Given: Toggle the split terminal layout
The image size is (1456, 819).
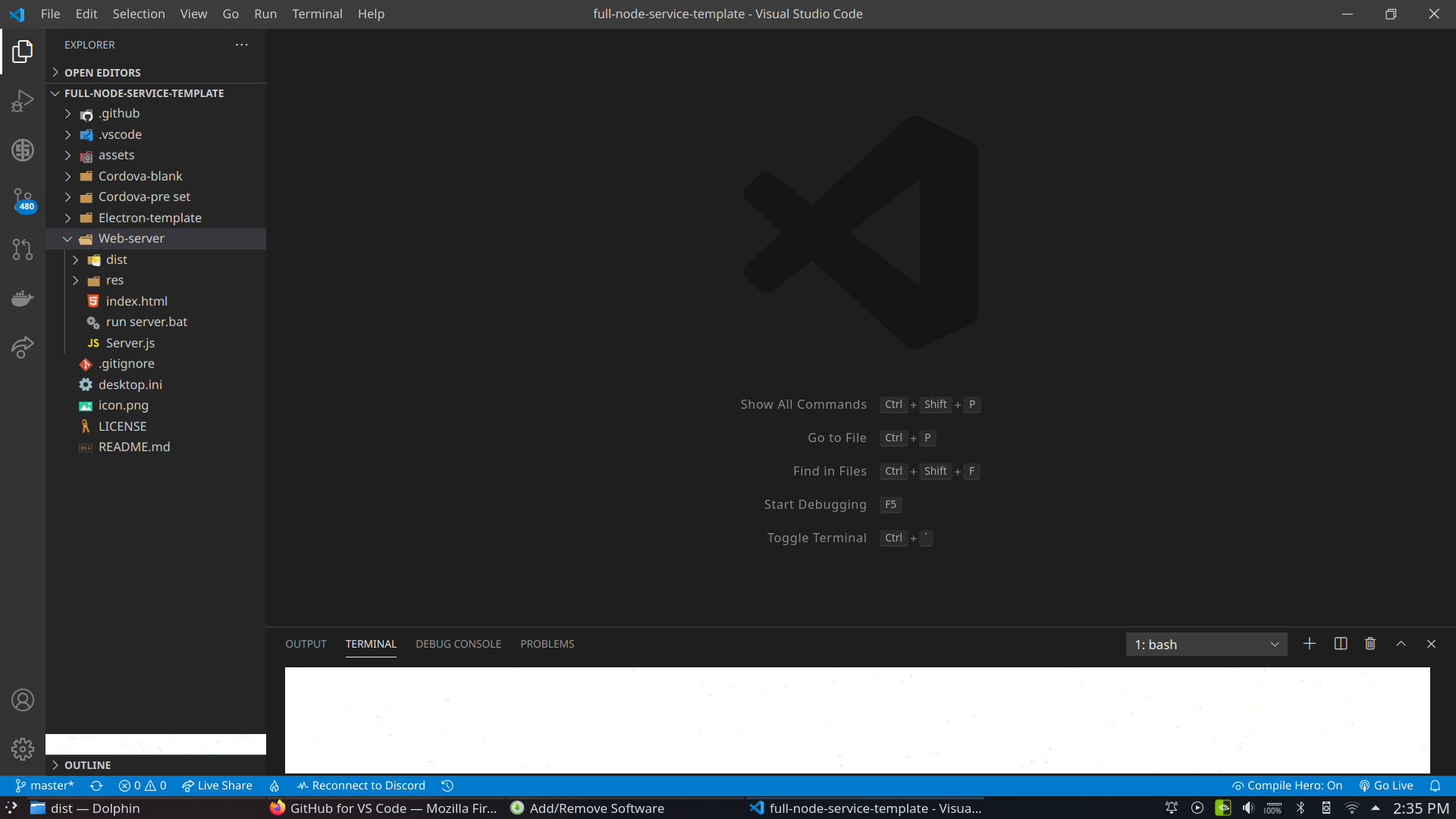Looking at the screenshot, I should pyautogui.click(x=1340, y=643).
